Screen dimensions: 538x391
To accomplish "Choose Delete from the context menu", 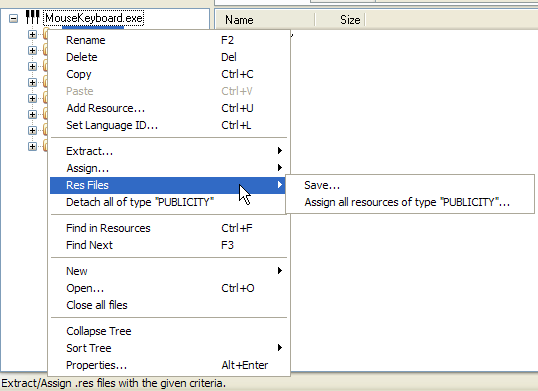I will [x=168, y=57].
